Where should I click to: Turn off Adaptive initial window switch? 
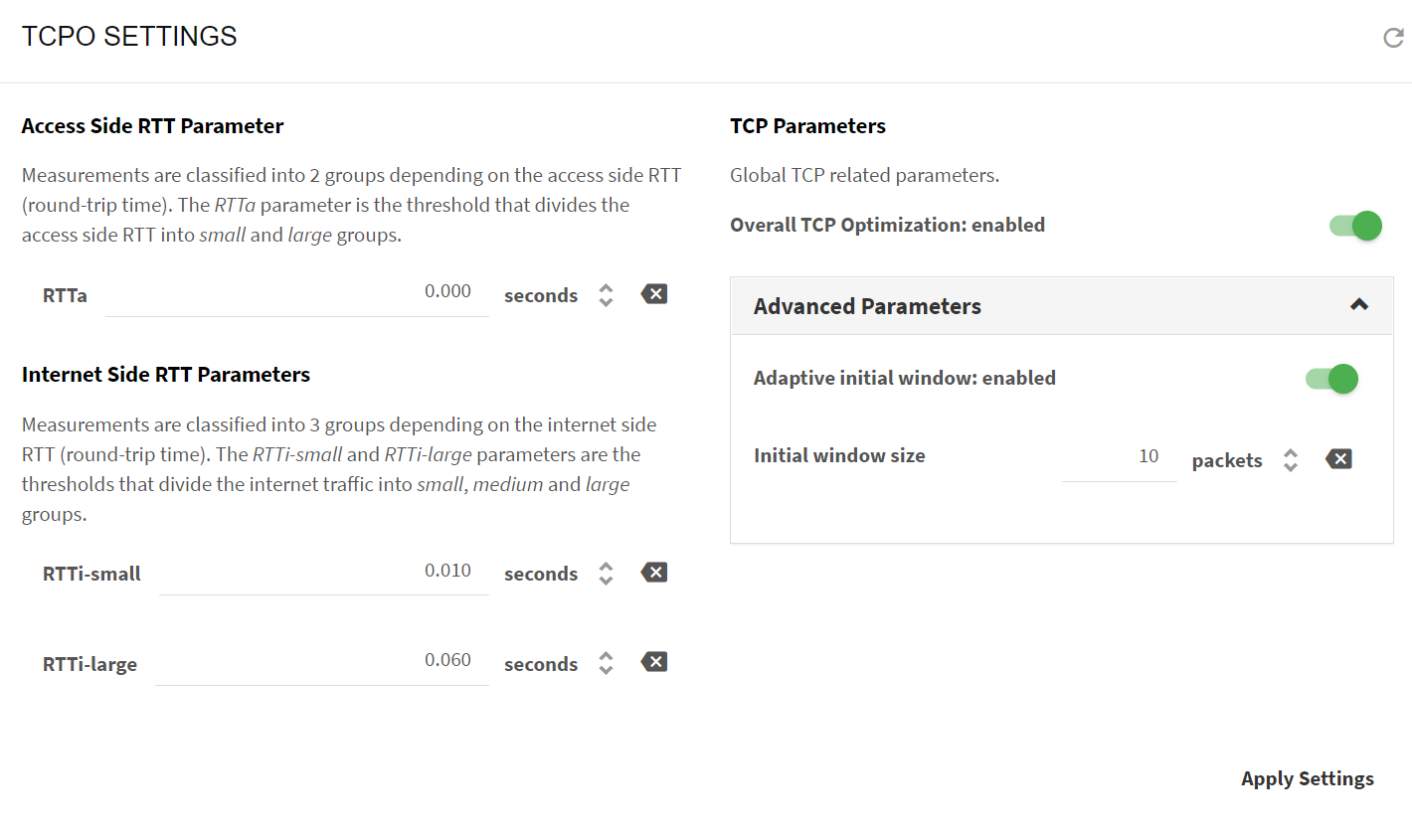click(1332, 379)
